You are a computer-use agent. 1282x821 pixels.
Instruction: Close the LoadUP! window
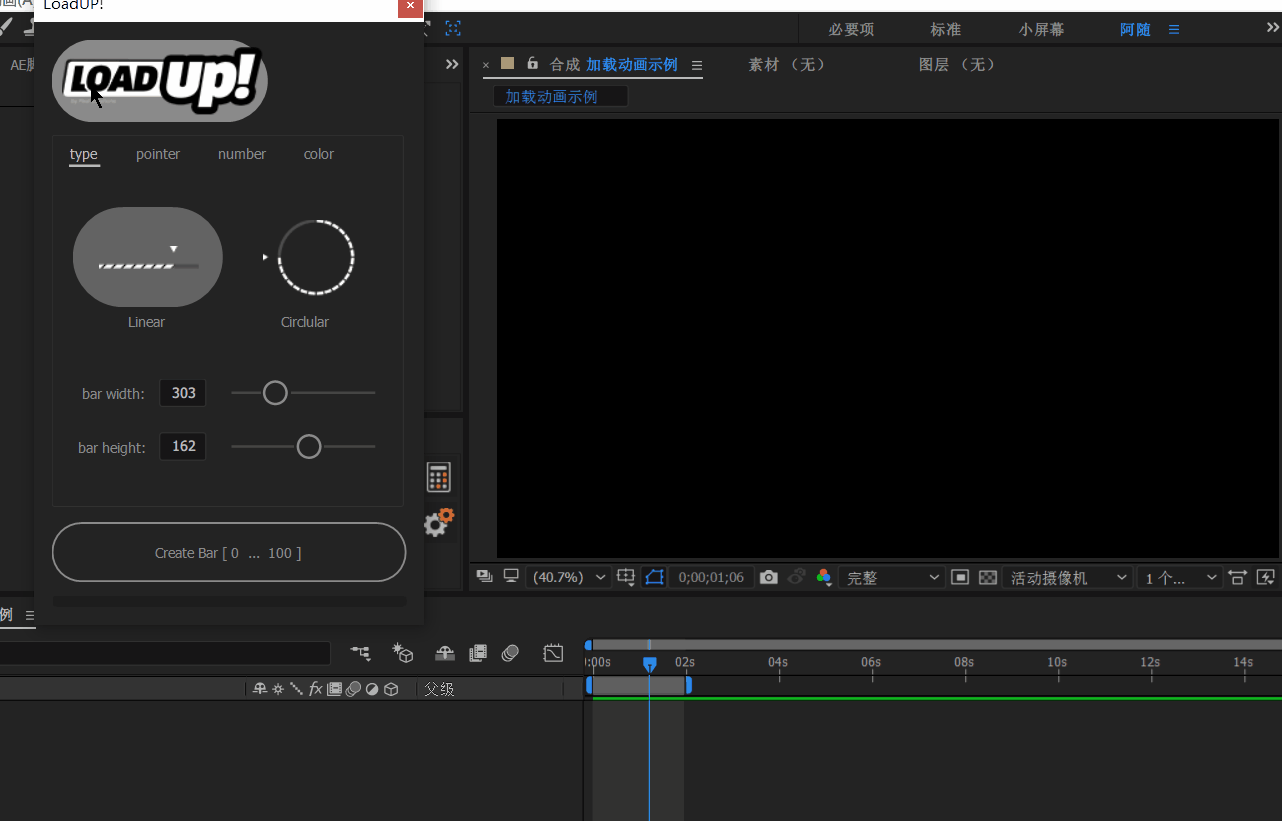point(410,7)
